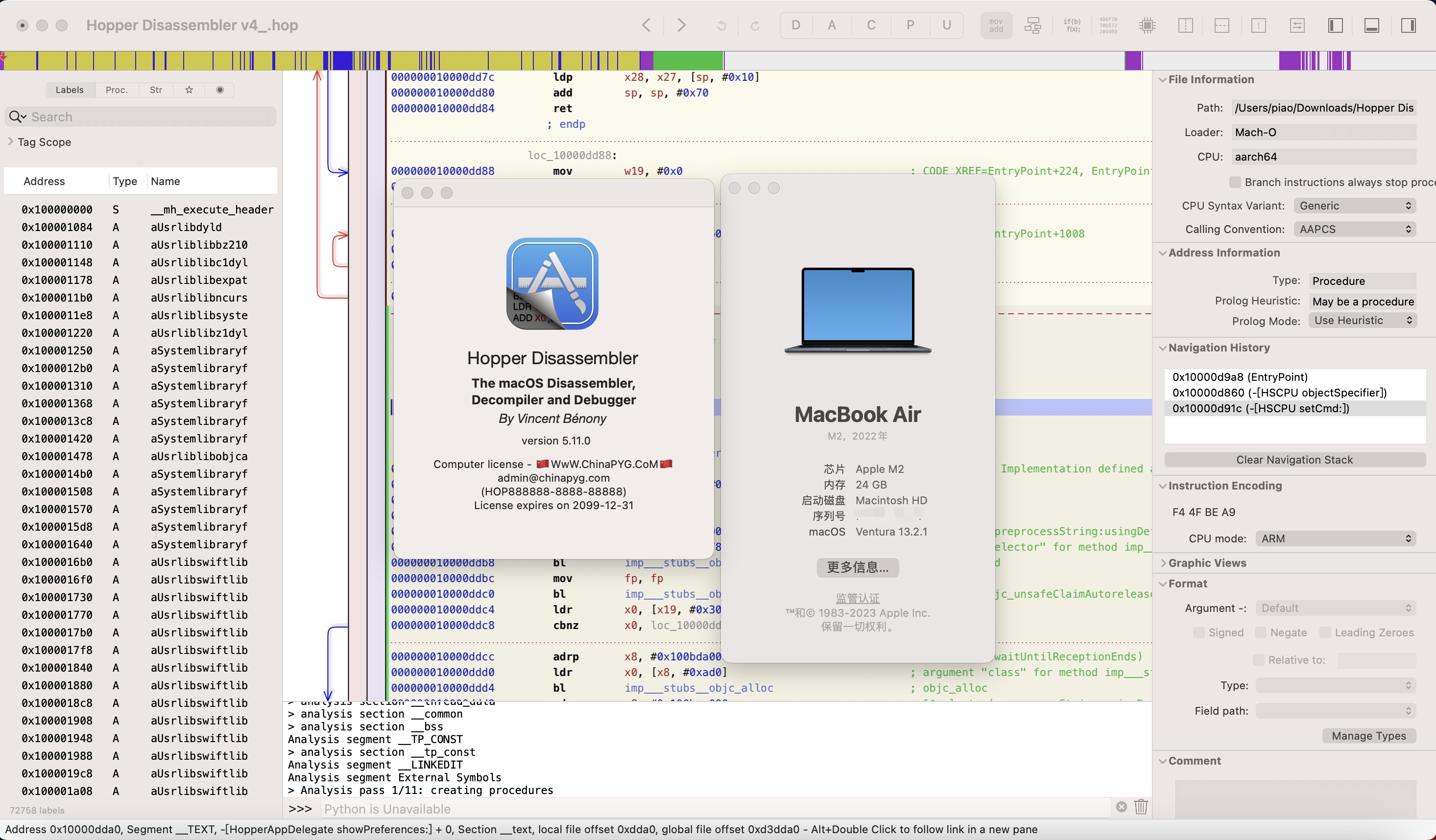Click the green segment in the navigation bar

688,60
